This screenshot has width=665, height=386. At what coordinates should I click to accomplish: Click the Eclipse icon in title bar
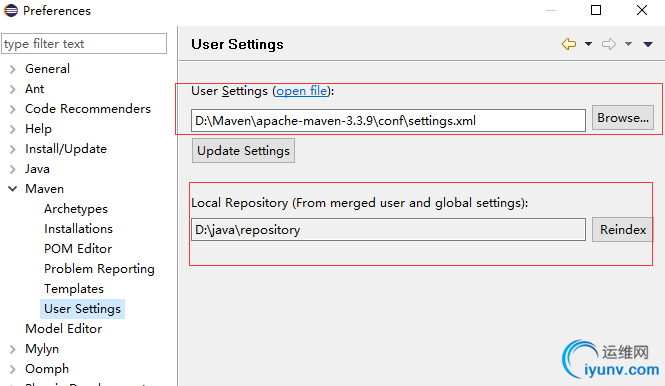(x=11, y=11)
